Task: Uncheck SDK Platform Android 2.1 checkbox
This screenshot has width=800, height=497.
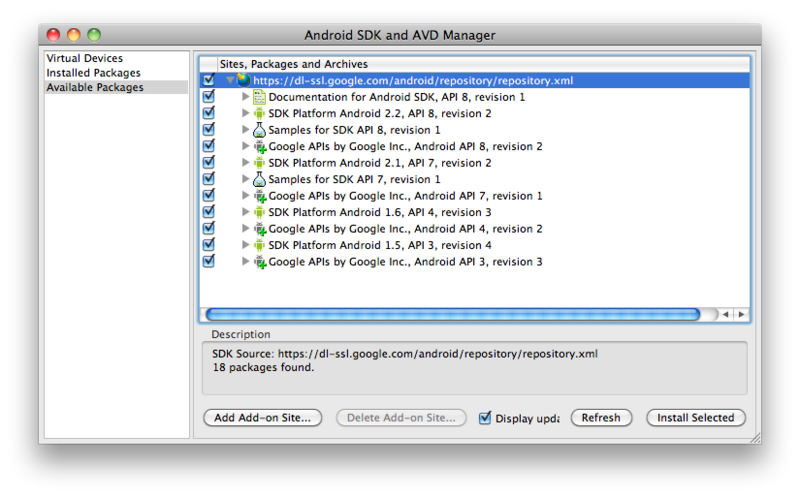Action: 209,162
